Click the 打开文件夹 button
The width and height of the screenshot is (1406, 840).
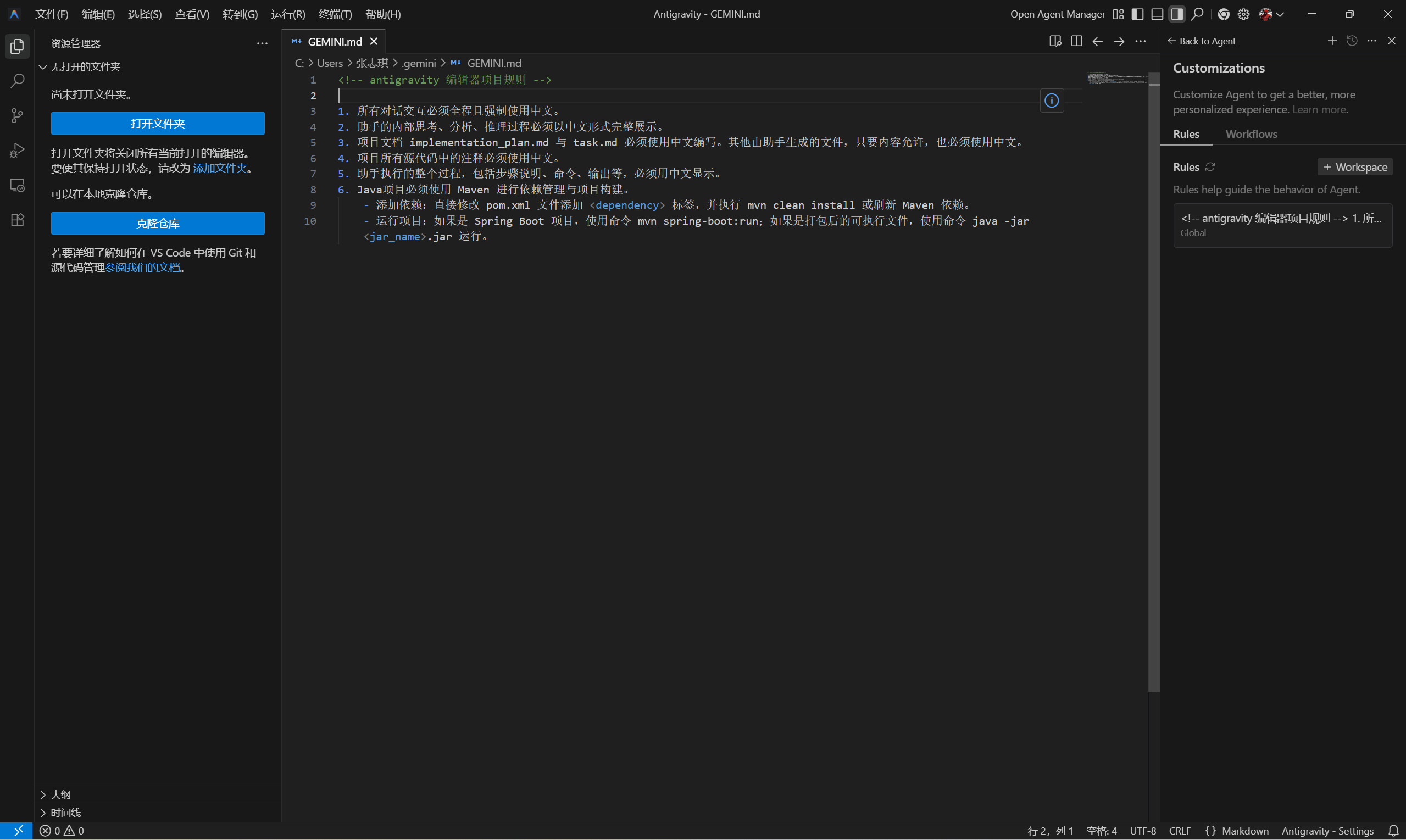pos(157,124)
